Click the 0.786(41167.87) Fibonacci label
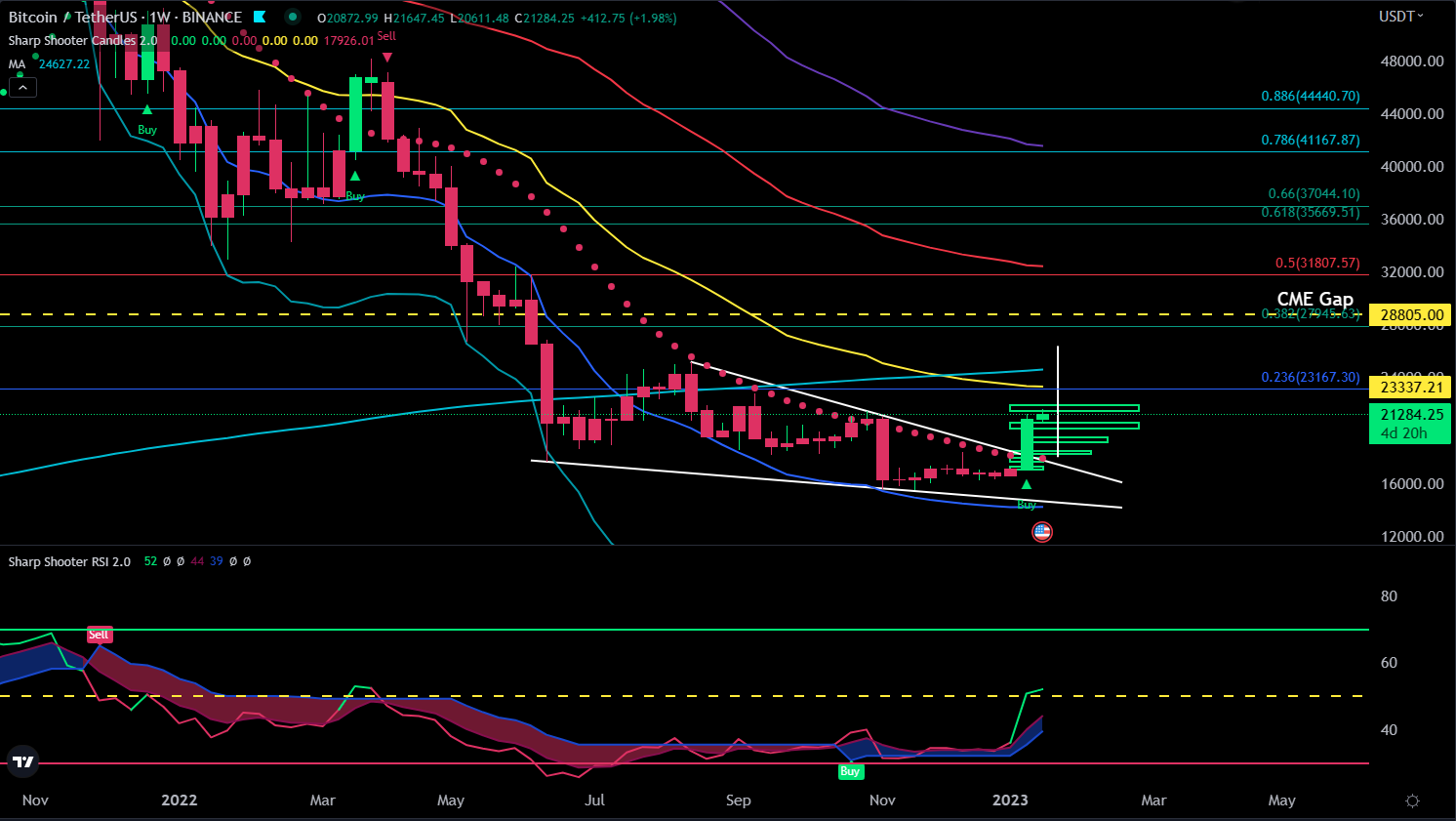Screen dimensions: 1456x821 tap(1310, 140)
